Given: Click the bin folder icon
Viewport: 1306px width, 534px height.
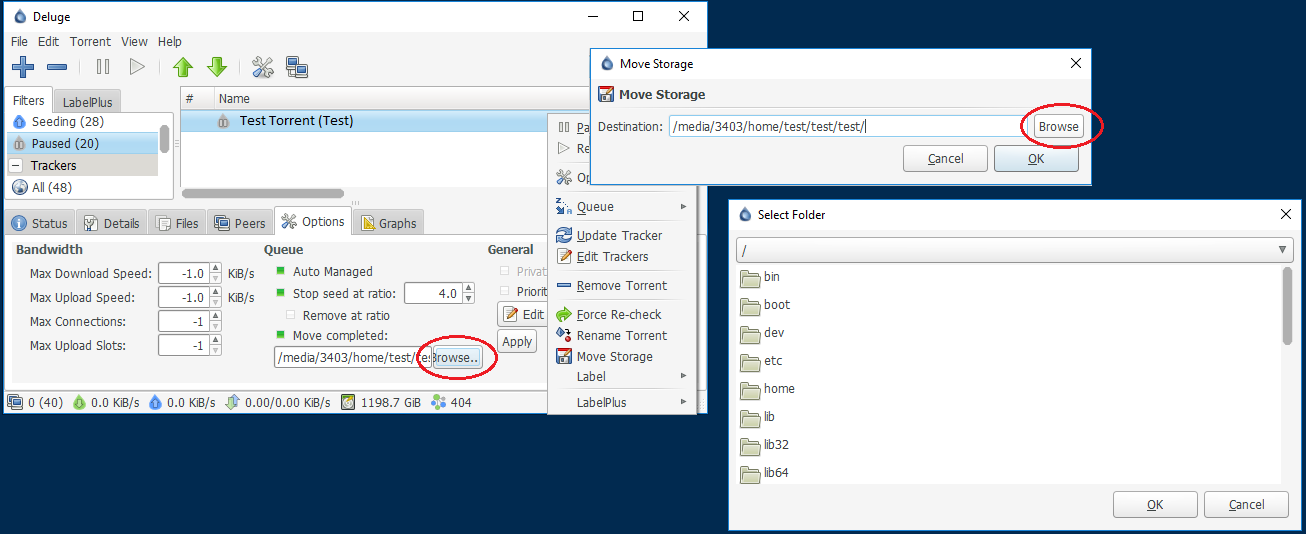Looking at the screenshot, I should (x=750, y=278).
